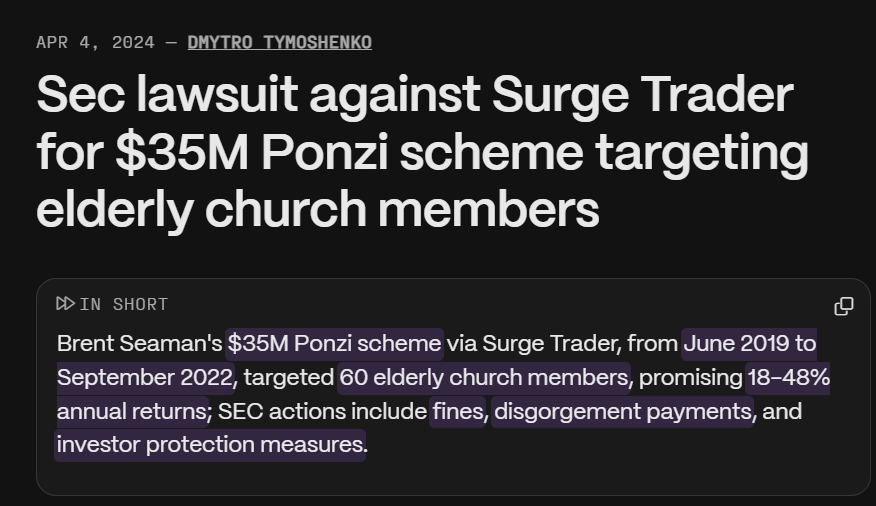Click the annual returns highlighted phrase
Screen dimensions: 876x506
point(132,412)
